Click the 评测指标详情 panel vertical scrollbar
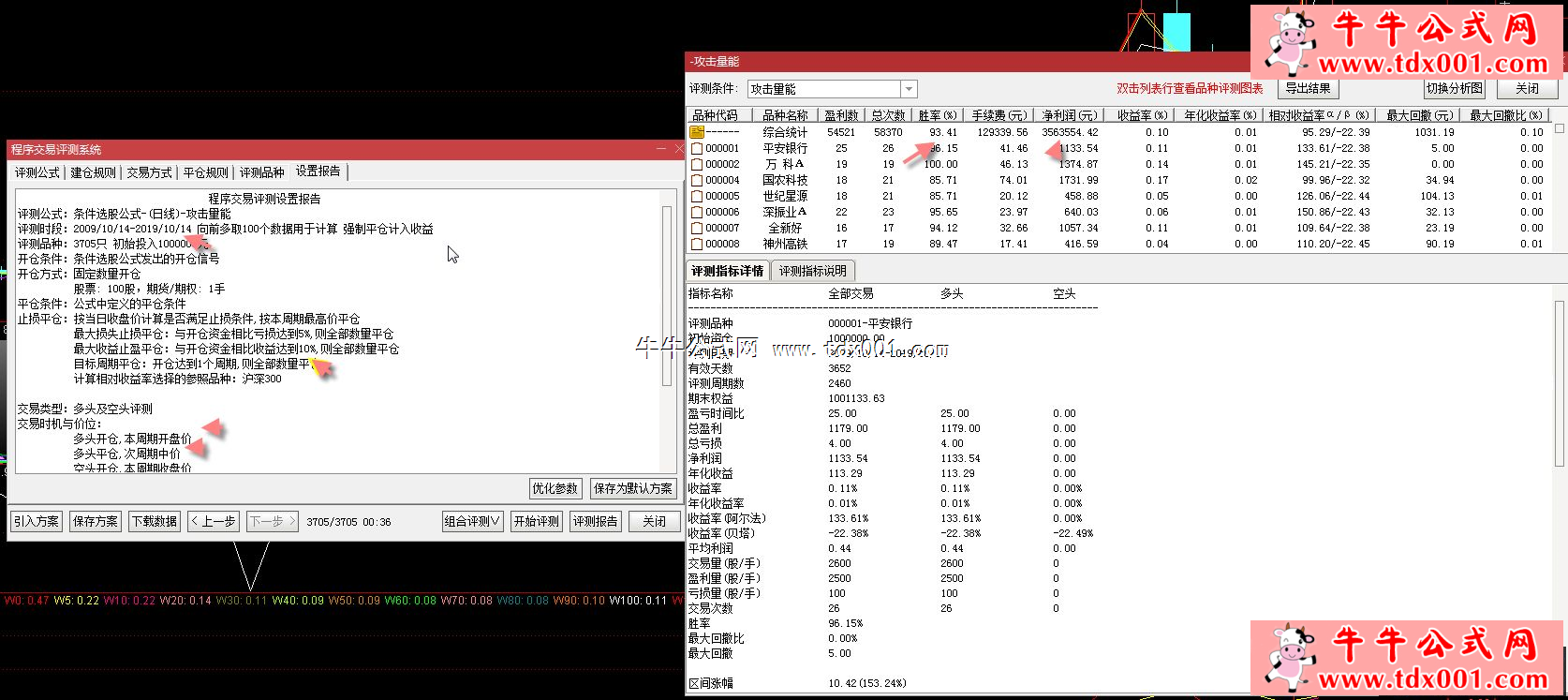The image size is (1568, 700). click(x=1559, y=384)
